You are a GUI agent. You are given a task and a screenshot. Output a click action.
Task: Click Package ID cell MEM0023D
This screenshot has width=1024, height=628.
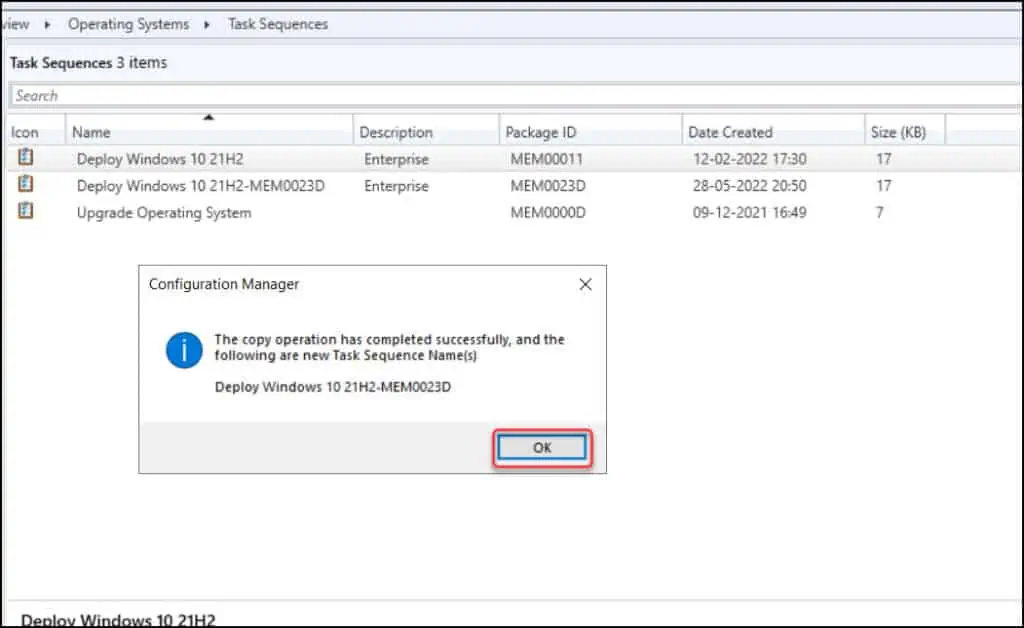(x=548, y=186)
